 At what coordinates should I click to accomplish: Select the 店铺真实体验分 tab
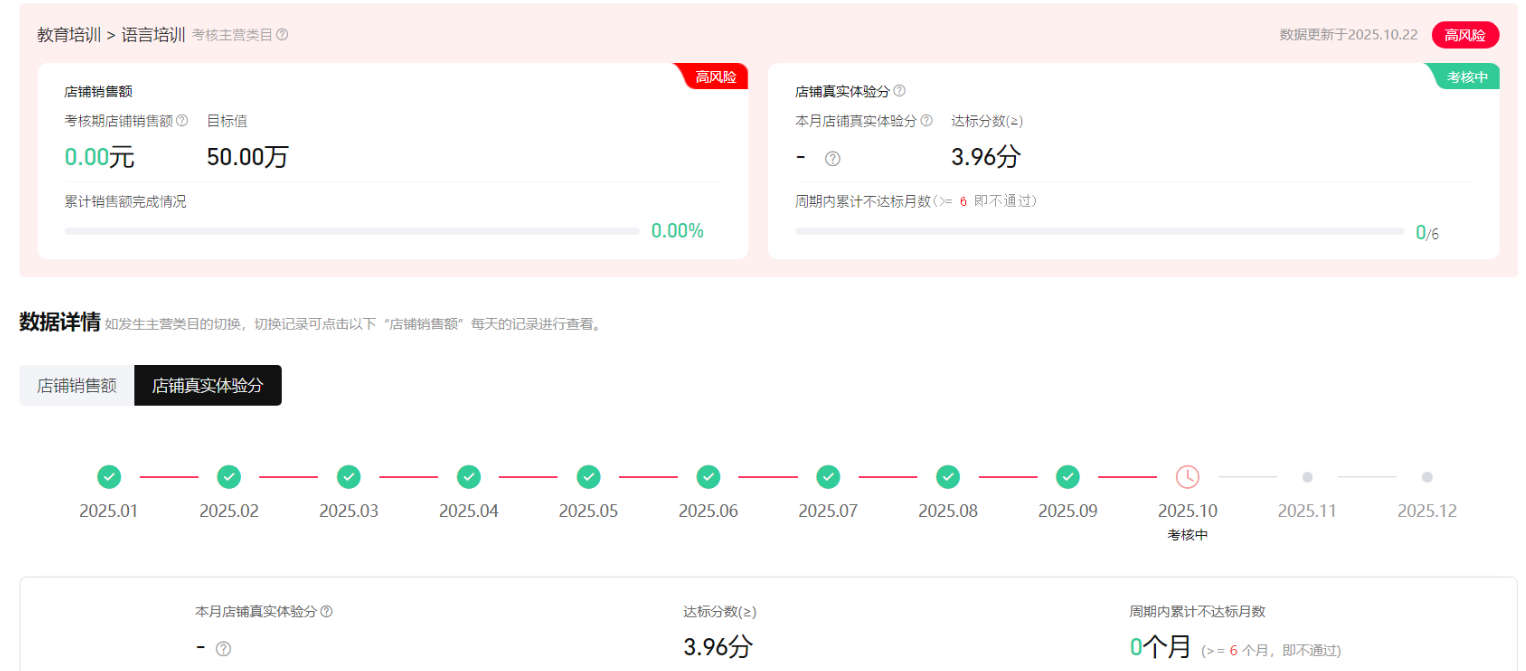208,386
